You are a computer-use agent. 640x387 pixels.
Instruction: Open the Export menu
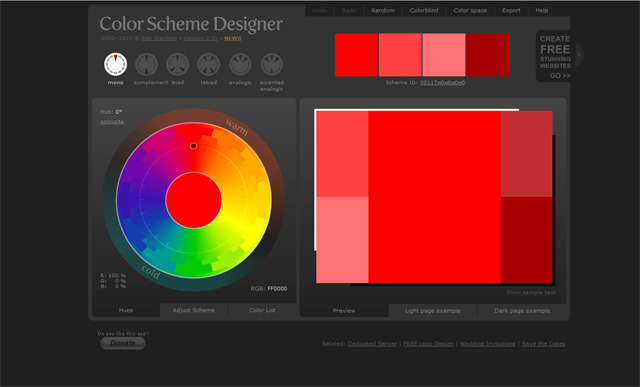(x=511, y=11)
